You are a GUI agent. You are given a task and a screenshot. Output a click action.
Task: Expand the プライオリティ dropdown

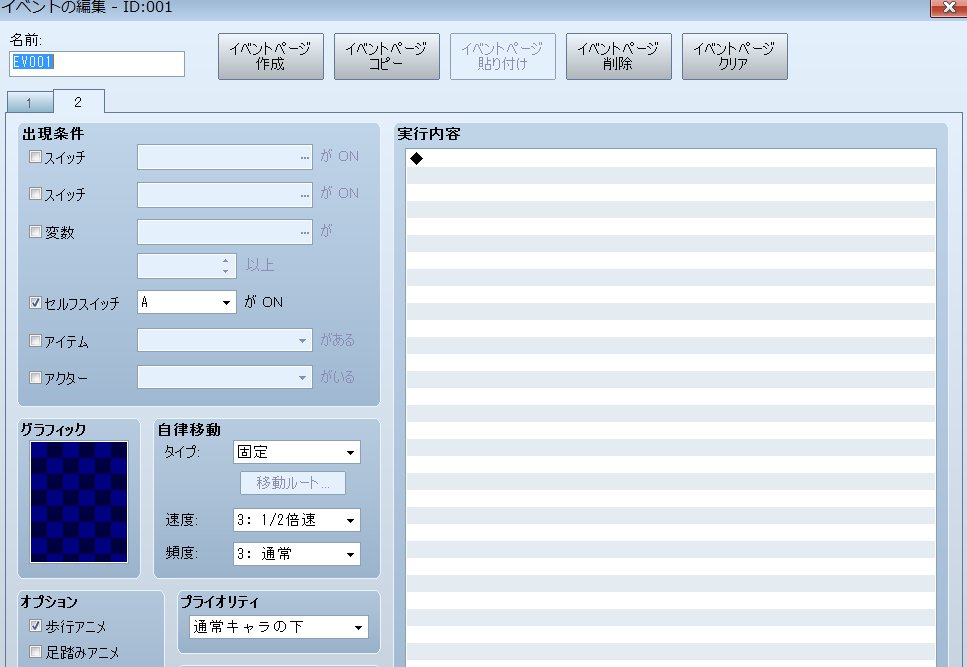[x=279, y=627]
